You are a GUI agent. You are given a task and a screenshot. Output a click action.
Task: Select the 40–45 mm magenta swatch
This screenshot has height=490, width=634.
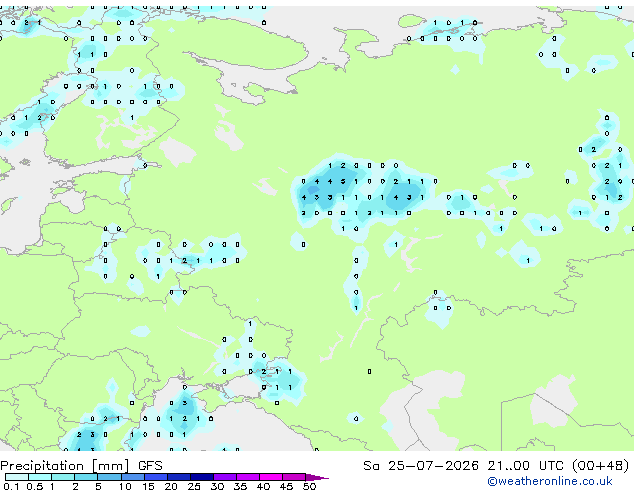(271, 477)
